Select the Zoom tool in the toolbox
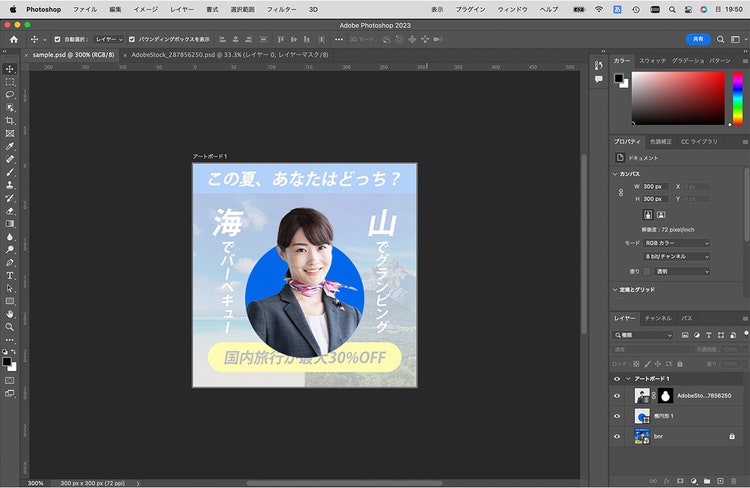Screen dimensions: 750x488 10,327
